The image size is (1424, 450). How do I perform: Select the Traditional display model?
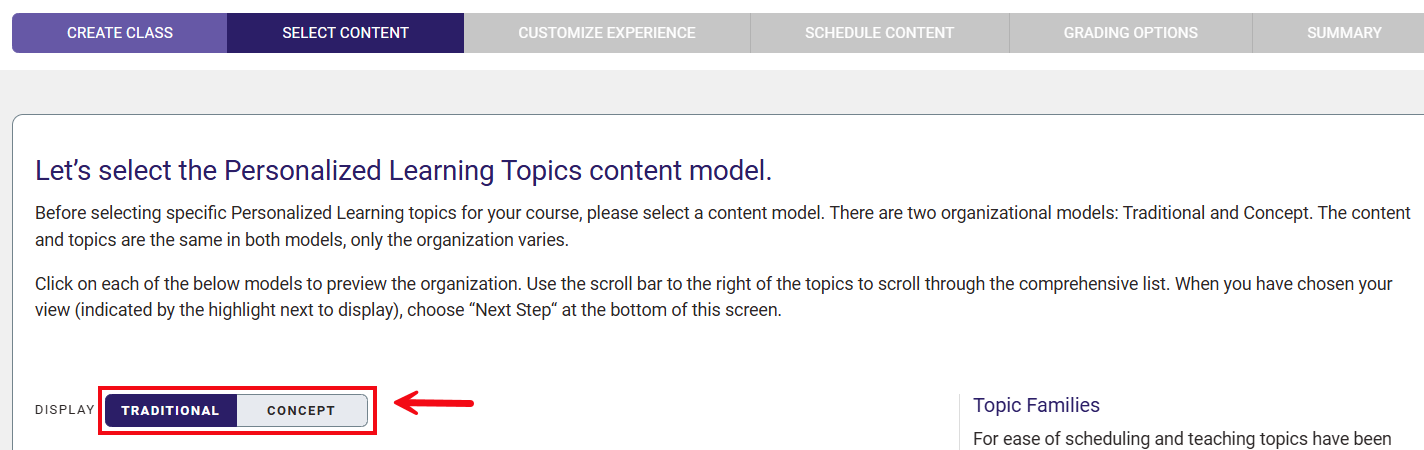pyautogui.click(x=171, y=410)
